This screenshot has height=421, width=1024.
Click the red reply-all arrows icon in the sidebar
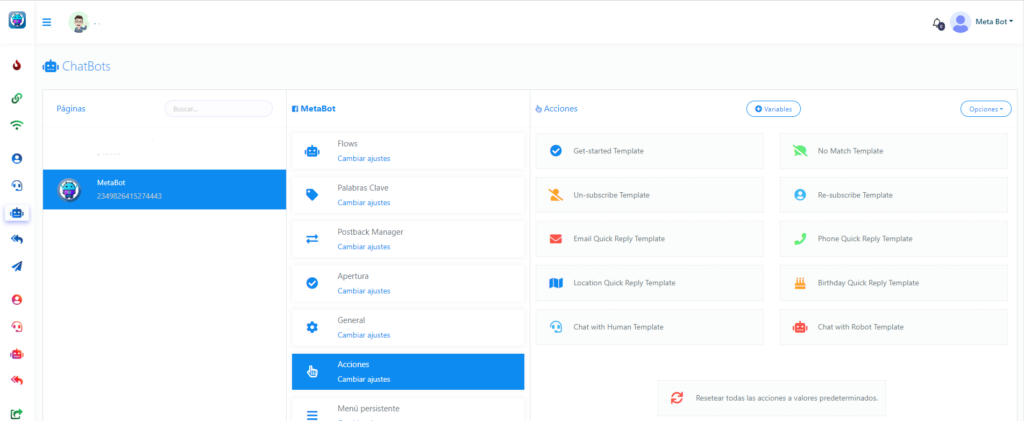17,381
